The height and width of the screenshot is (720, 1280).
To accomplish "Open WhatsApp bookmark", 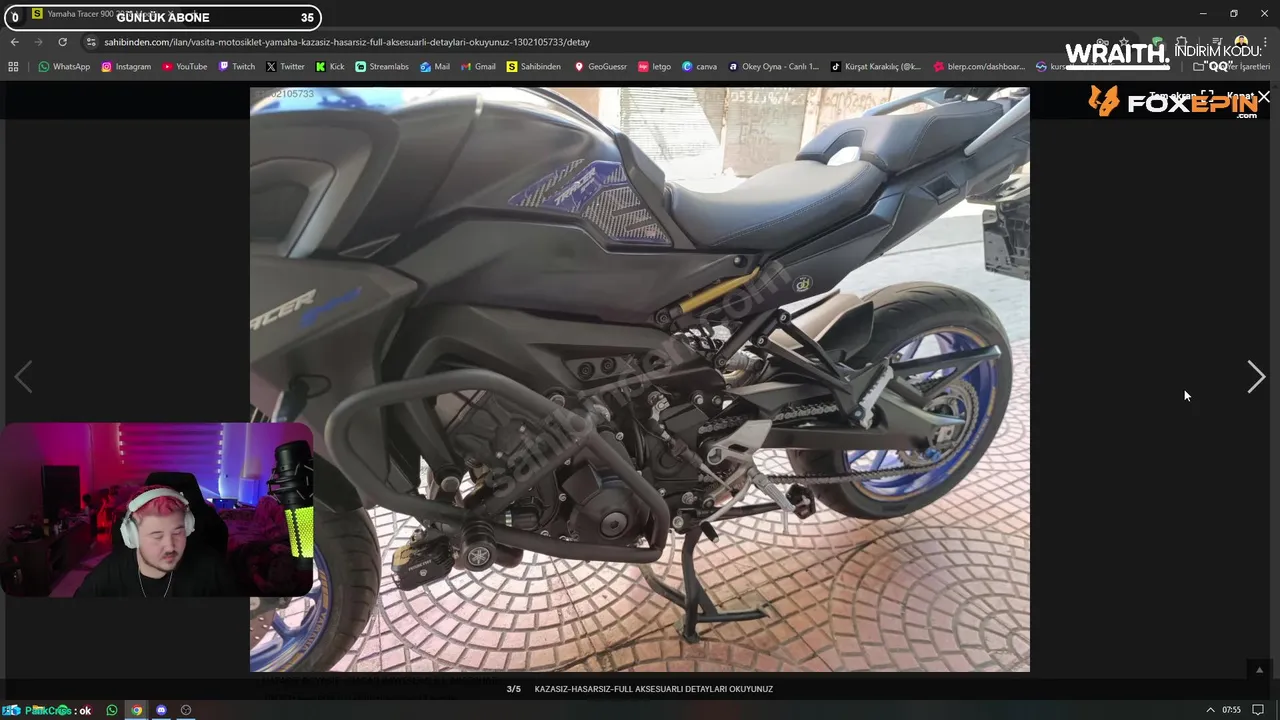I will coord(64,67).
